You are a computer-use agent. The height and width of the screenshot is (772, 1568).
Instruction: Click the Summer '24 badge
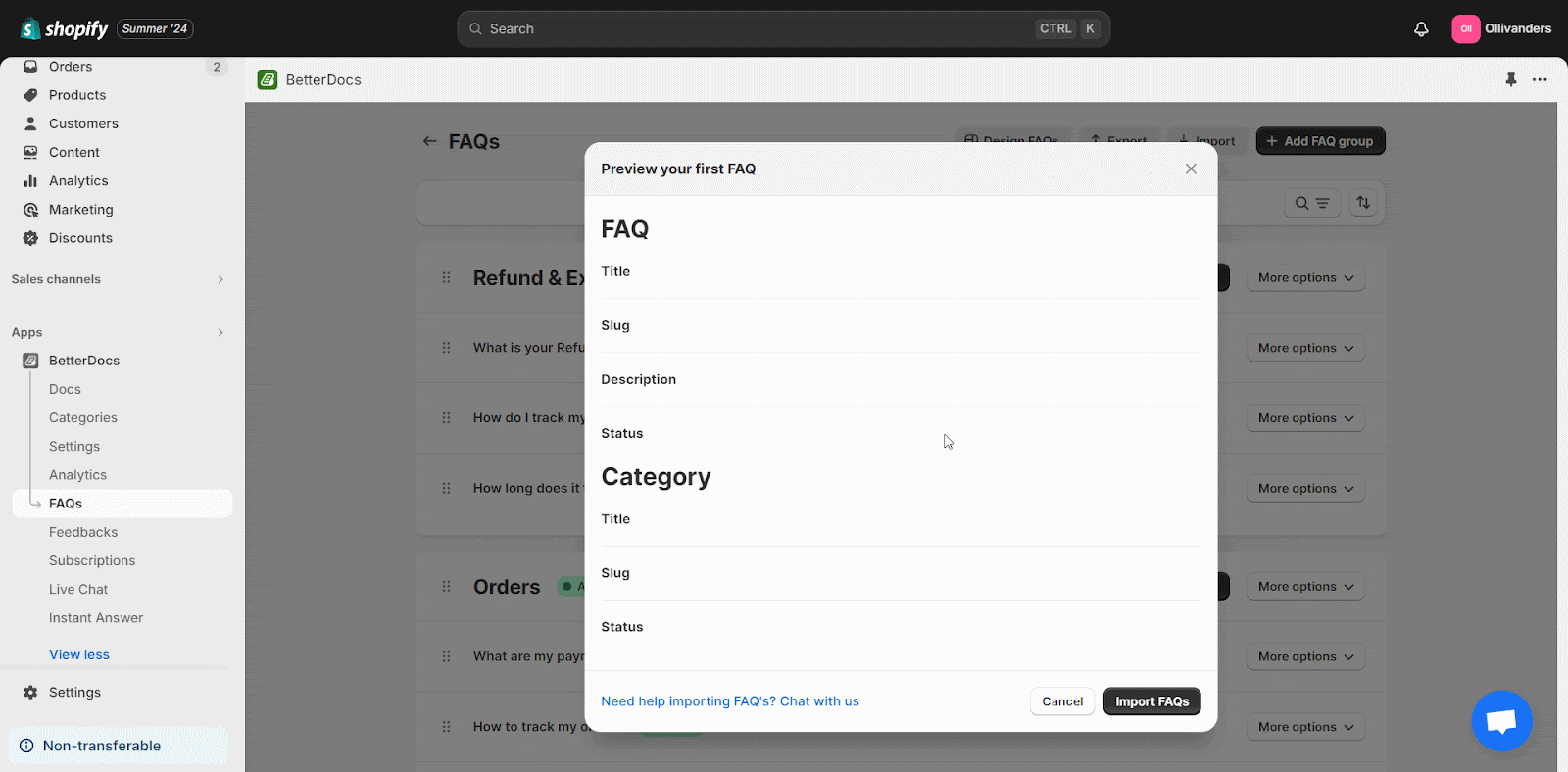[x=155, y=29]
